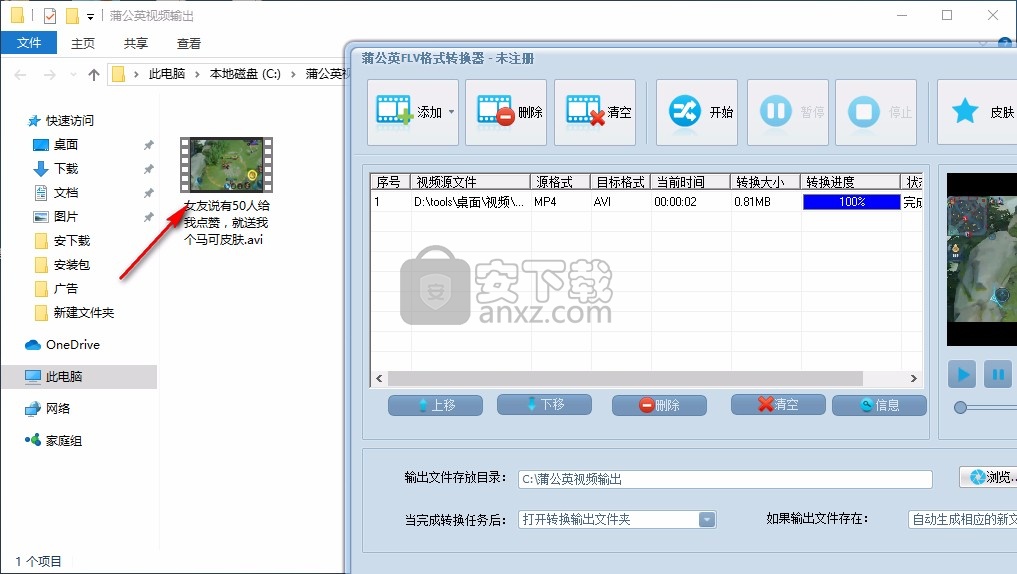Open file info with 信息 button
This screenshot has height=574, width=1017.
point(879,405)
